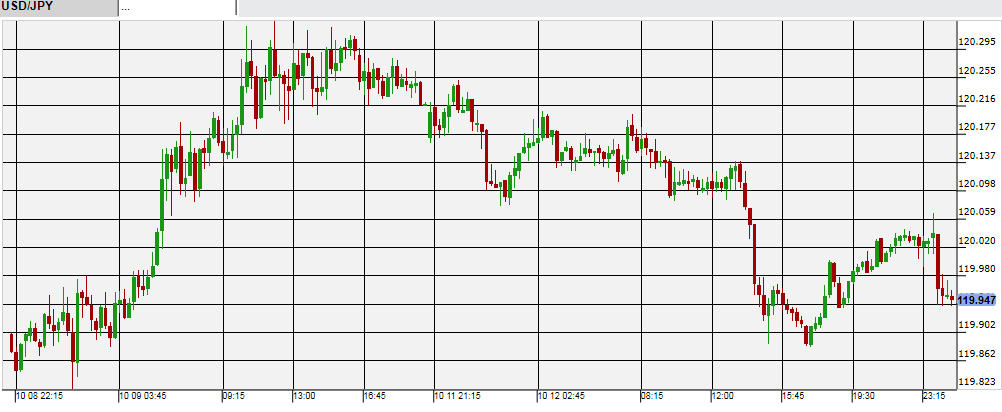This screenshot has width=1002, height=412.
Task: Click the 19:30 time axis label
Action: (x=863, y=396)
